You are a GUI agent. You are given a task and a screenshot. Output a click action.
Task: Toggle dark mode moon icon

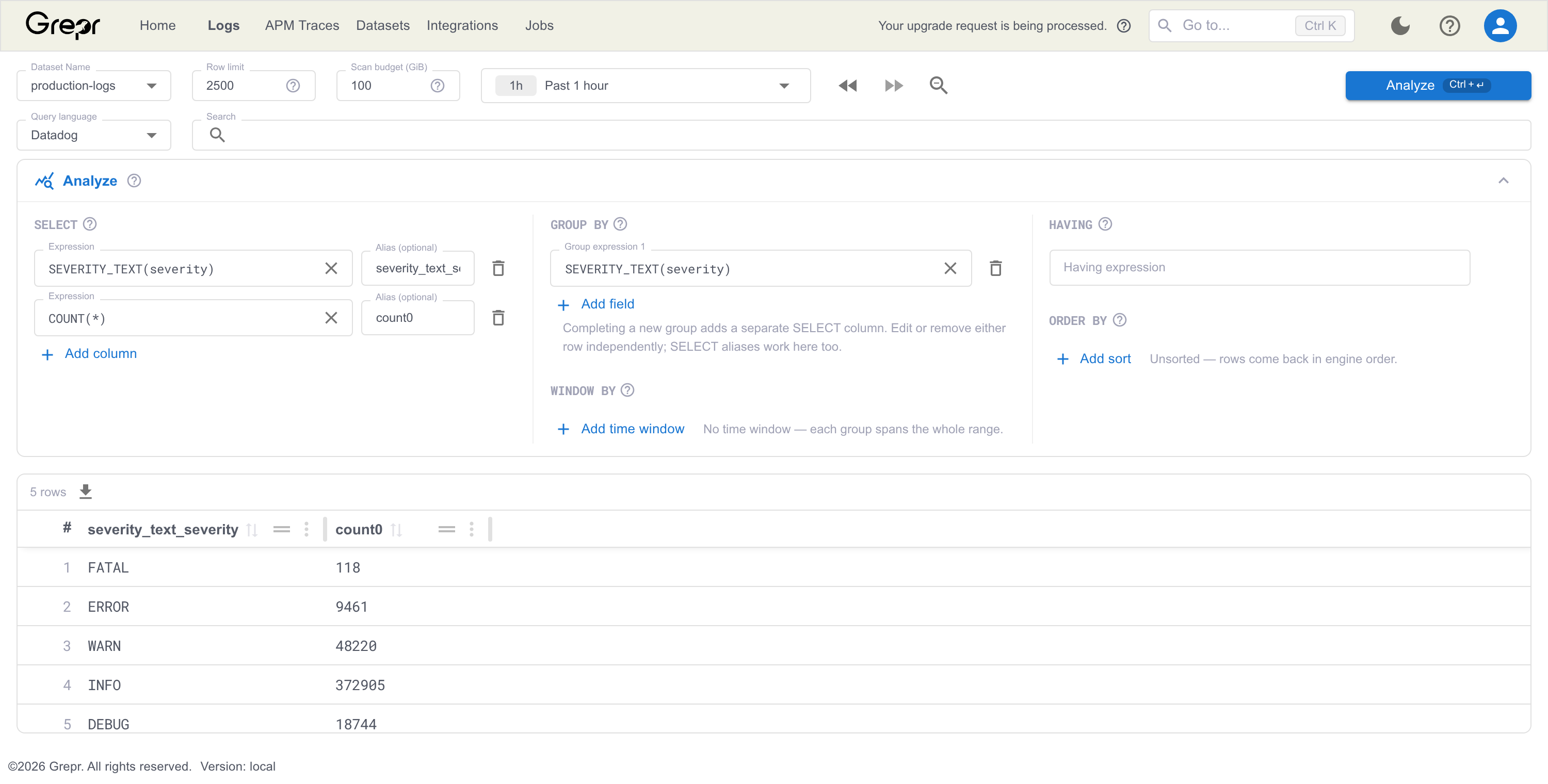click(1400, 26)
